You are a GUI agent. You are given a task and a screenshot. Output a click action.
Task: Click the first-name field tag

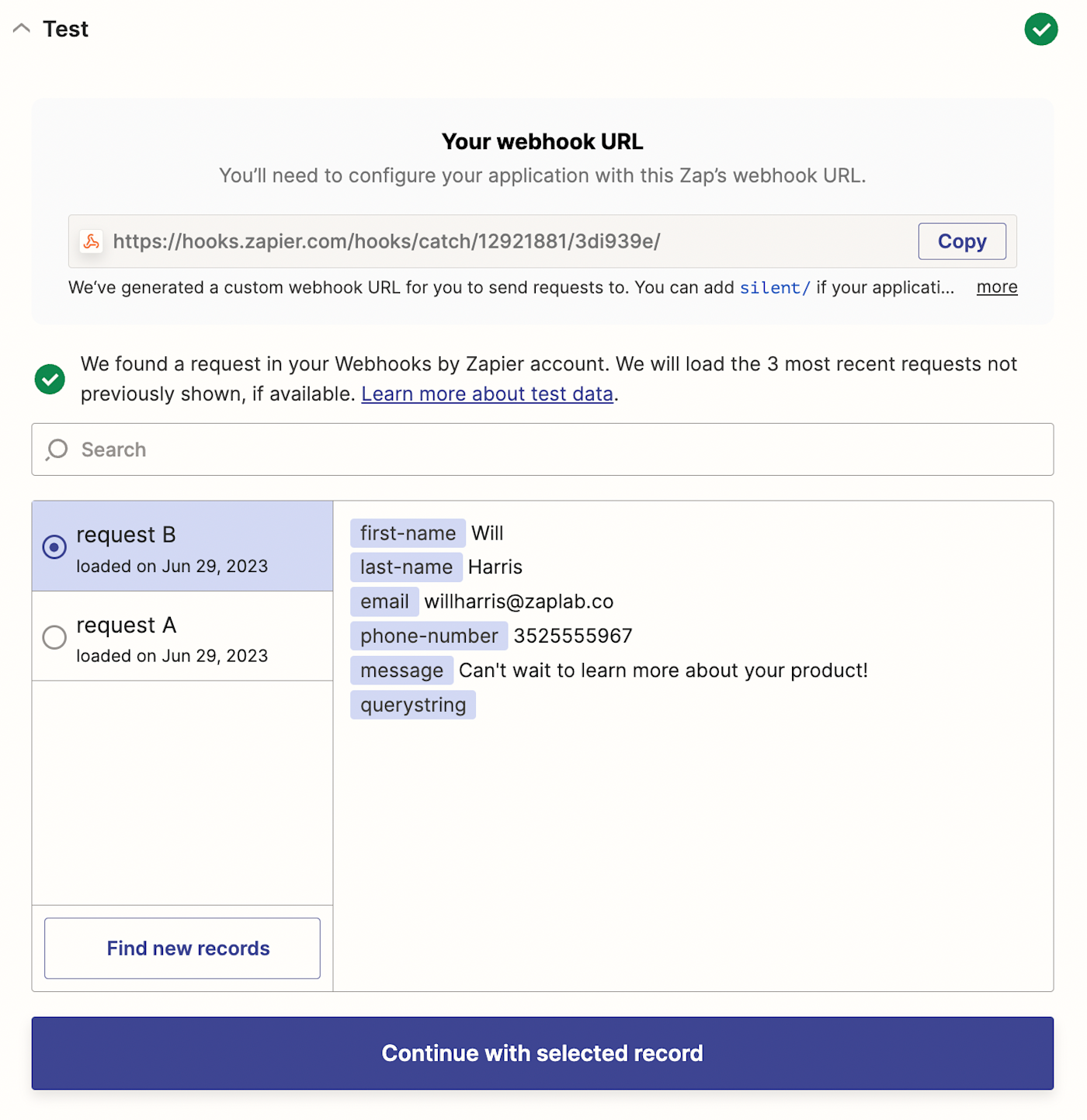pos(408,533)
